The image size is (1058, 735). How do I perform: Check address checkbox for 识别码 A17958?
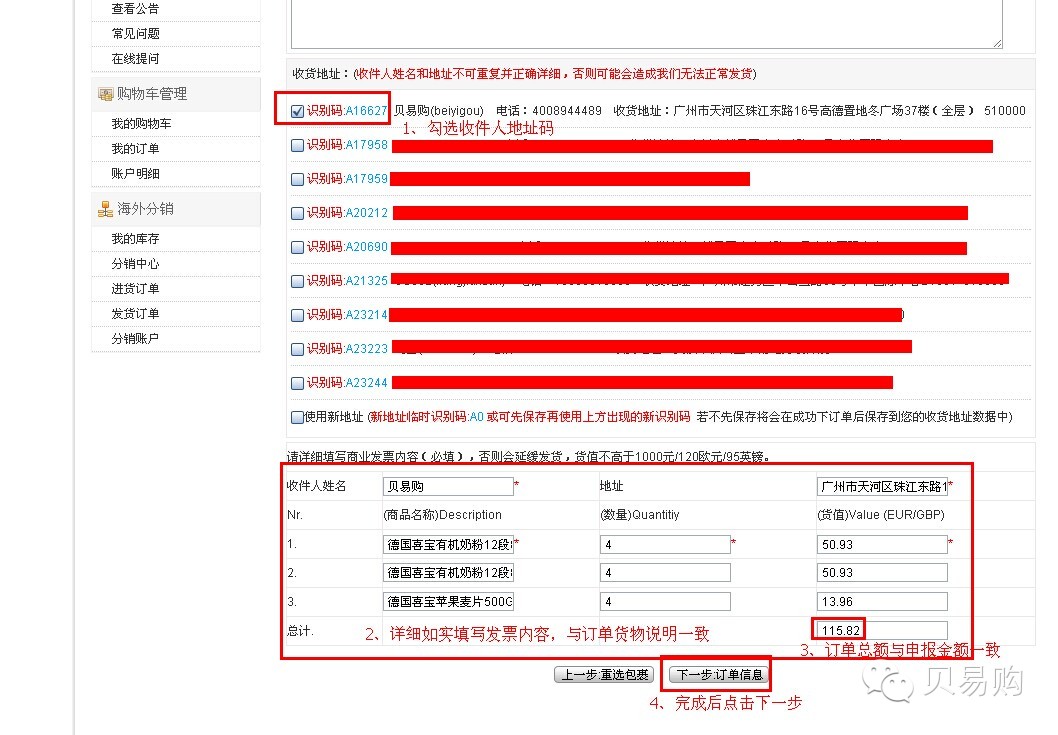297,145
